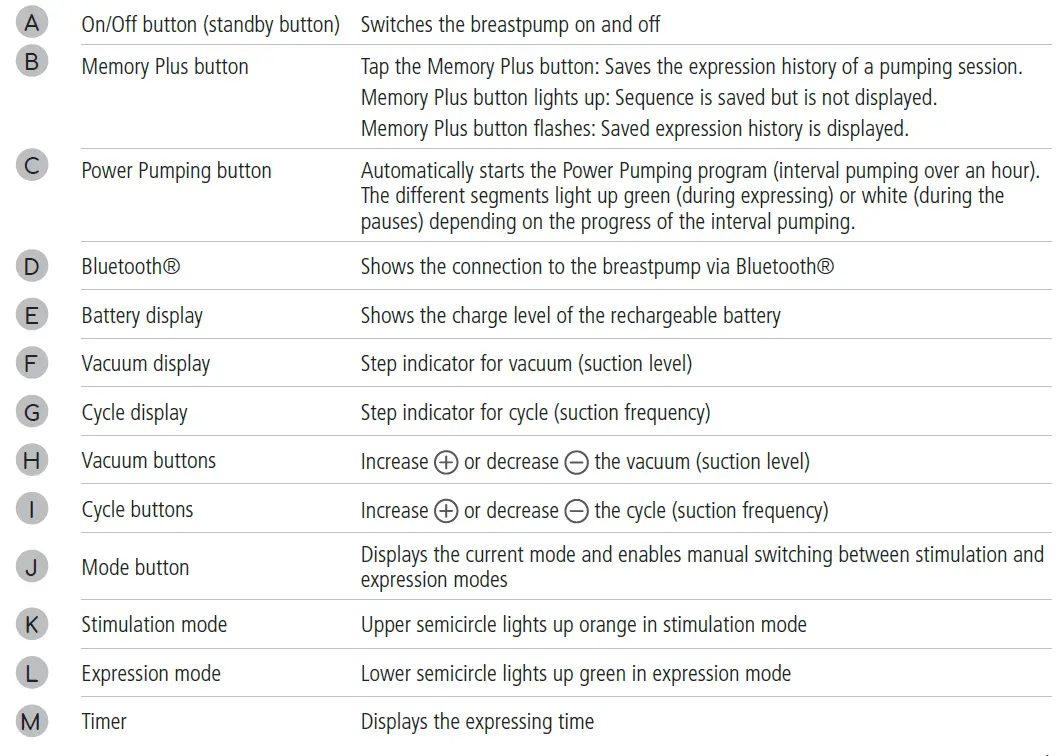Click the "Expression mode" label

click(151, 673)
